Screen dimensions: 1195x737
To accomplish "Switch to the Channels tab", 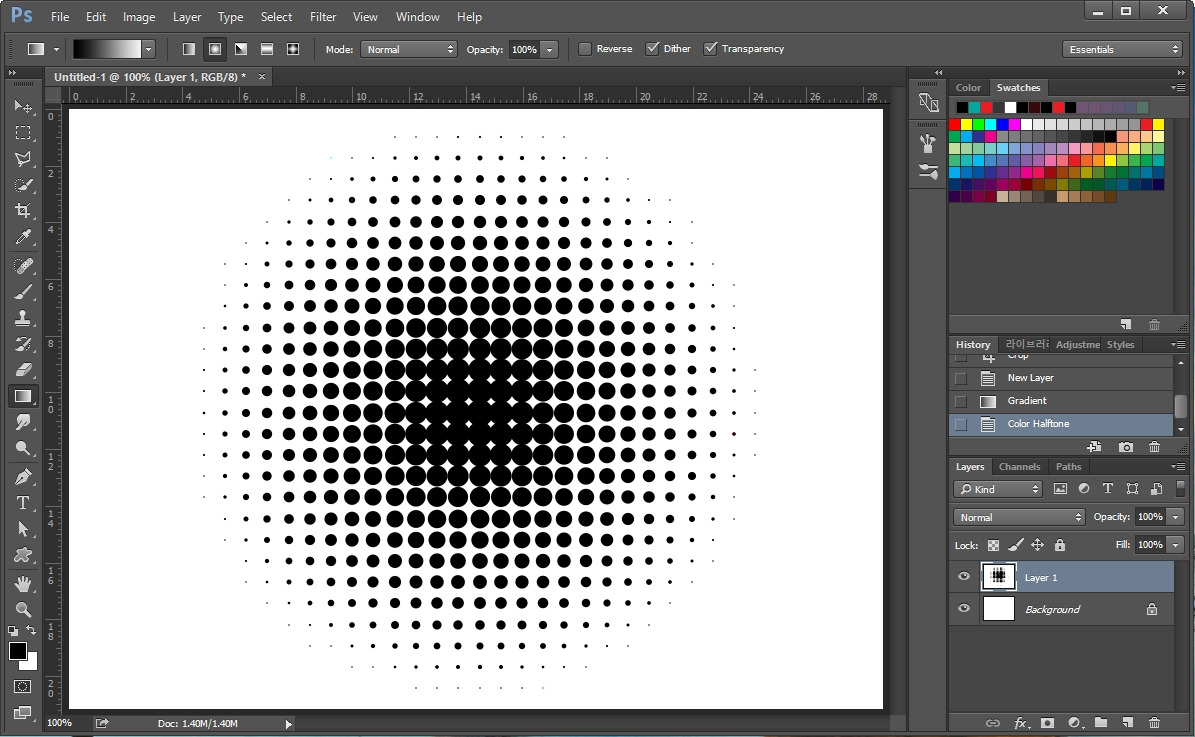I will pyautogui.click(x=1019, y=466).
